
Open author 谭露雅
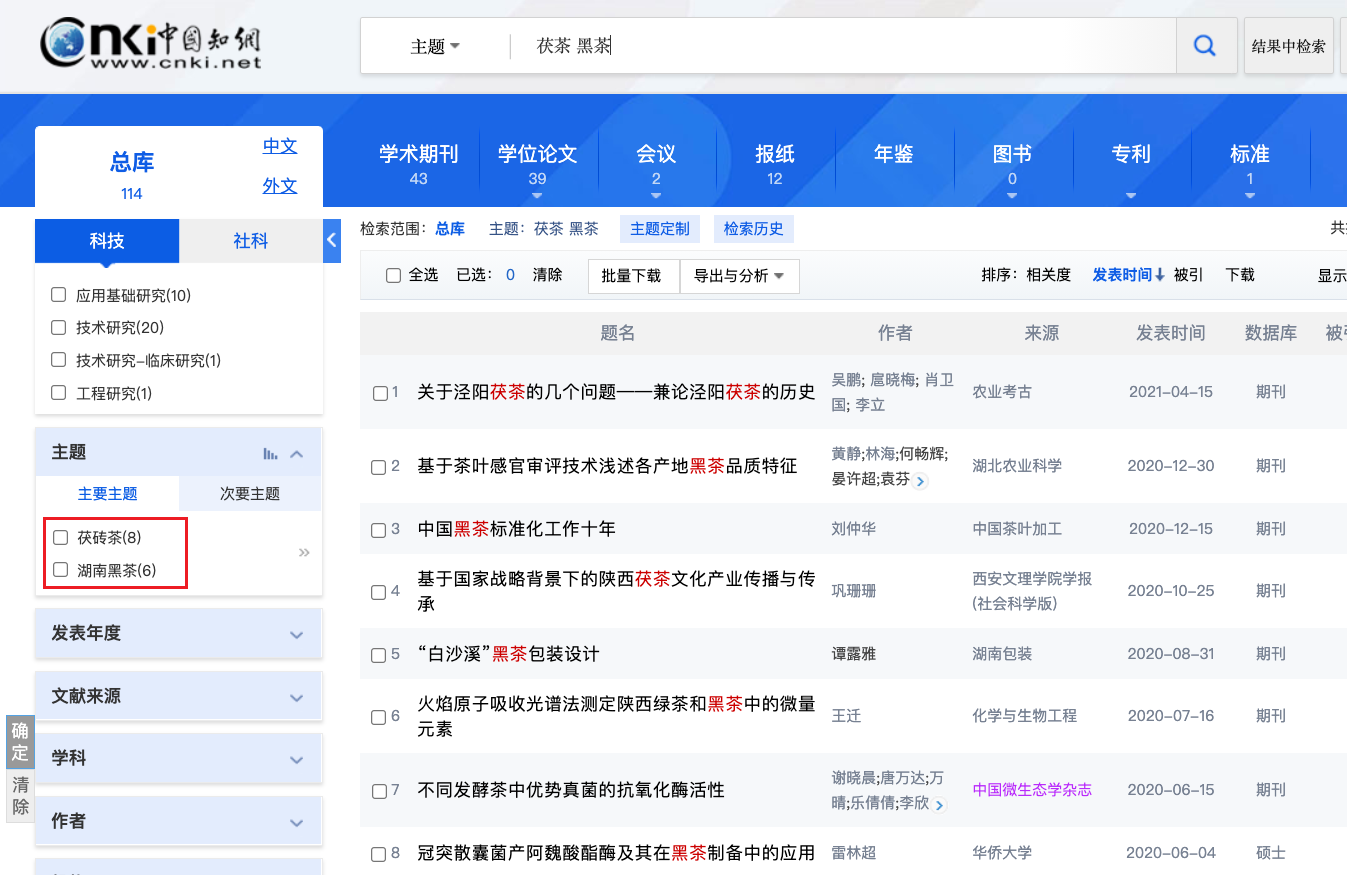[854, 654]
